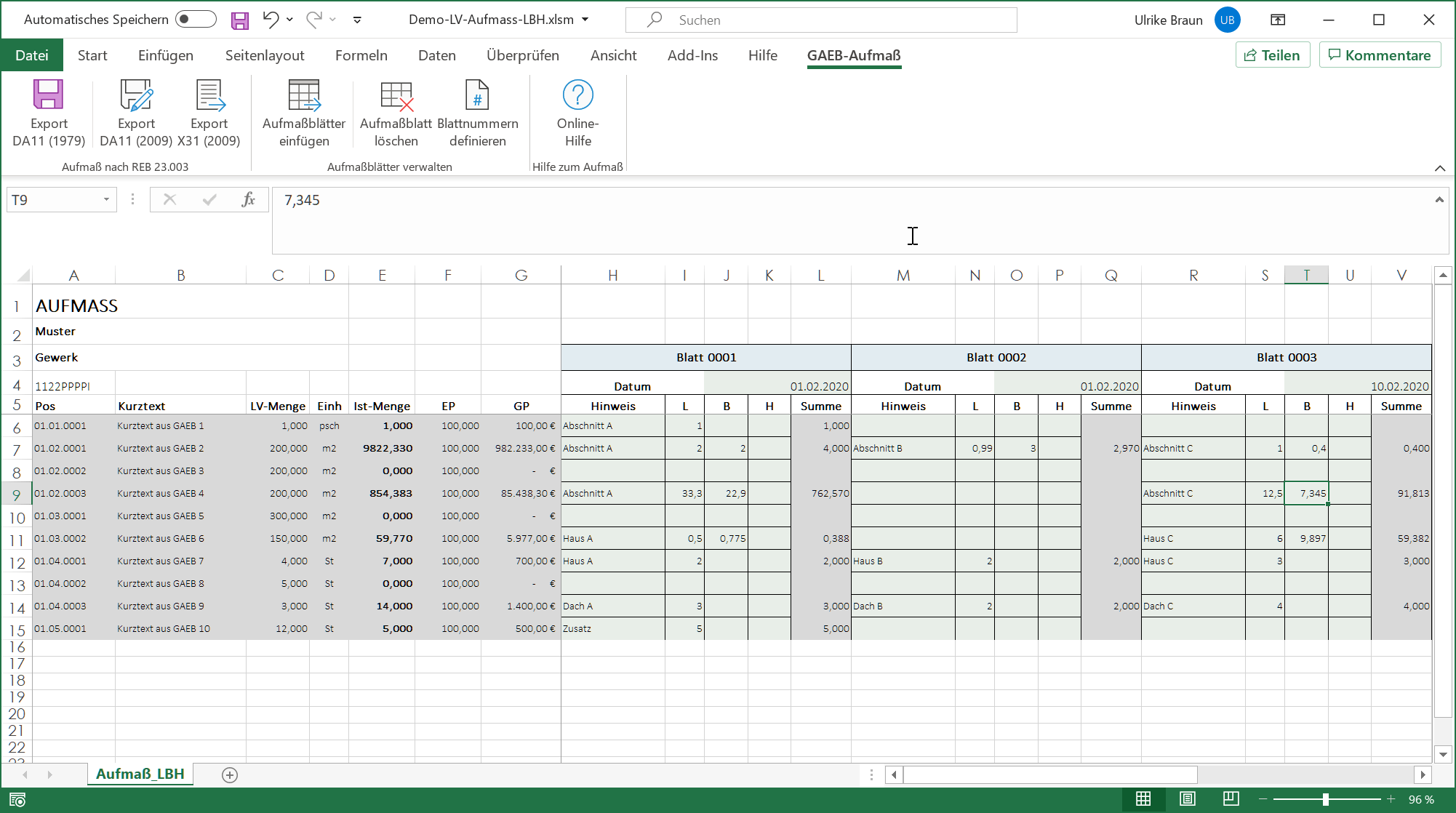
Task: Expand the Name Box dropdown
Action: [x=106, y=200]
